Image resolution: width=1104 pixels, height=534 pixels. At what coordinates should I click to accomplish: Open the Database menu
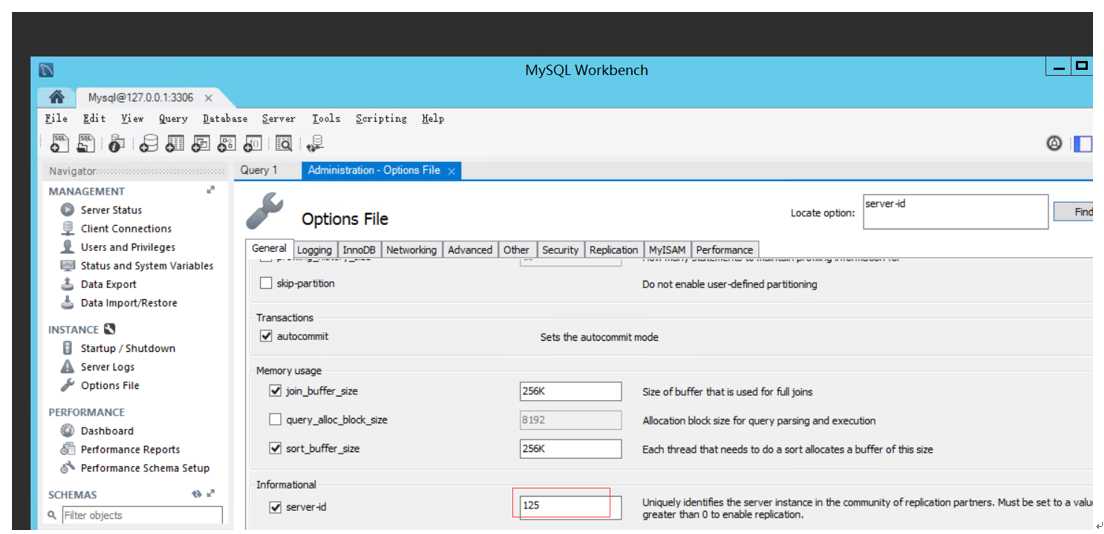point(225,118)
